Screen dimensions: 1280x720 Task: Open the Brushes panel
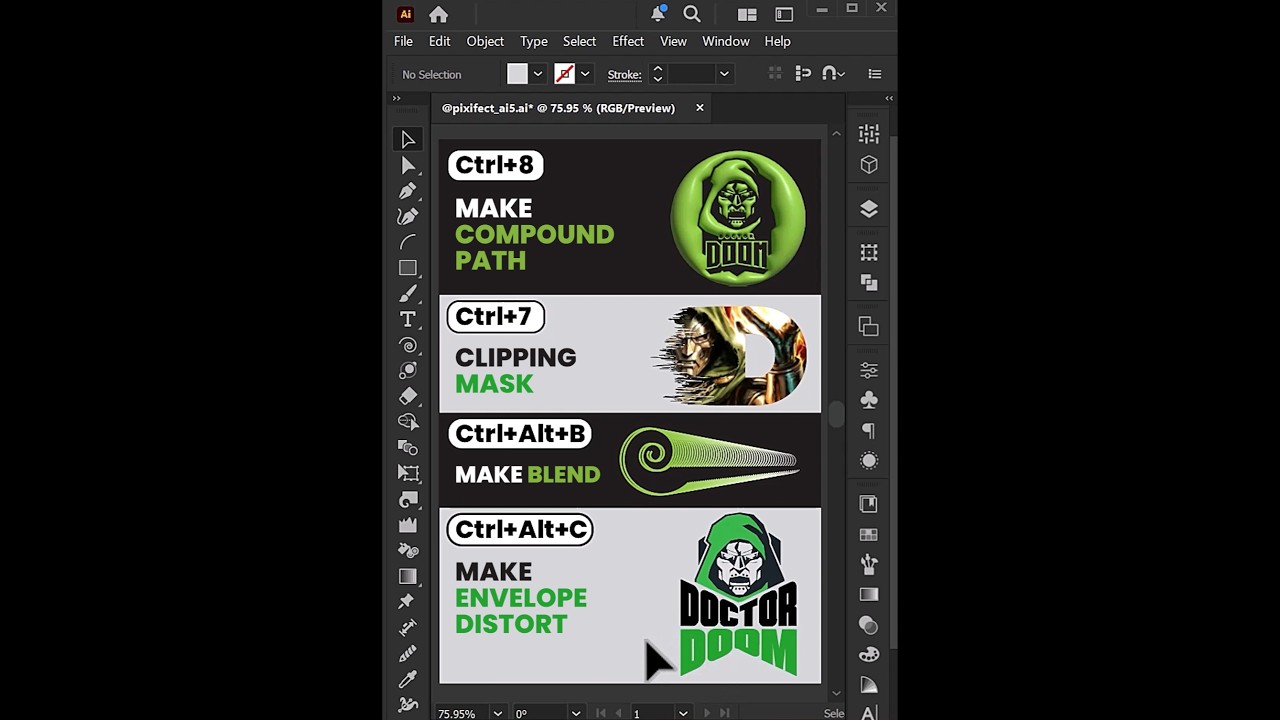click(x=869, y=565)
